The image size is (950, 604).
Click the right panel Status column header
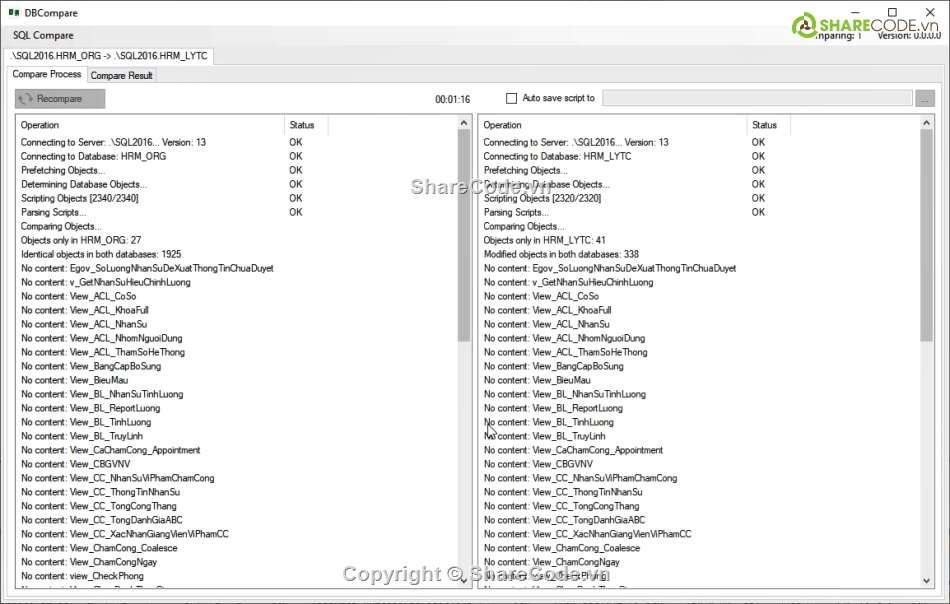(769, 125)
